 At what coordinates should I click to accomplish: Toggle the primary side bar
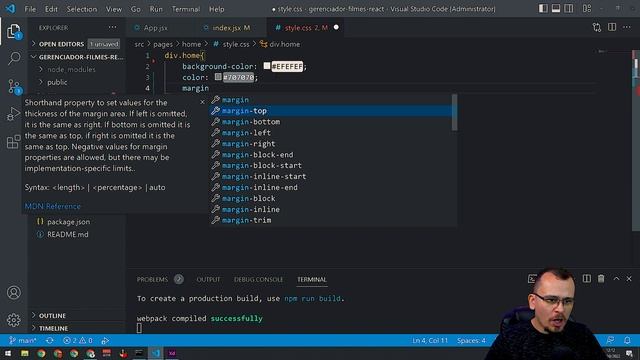(x=543, y=9)
